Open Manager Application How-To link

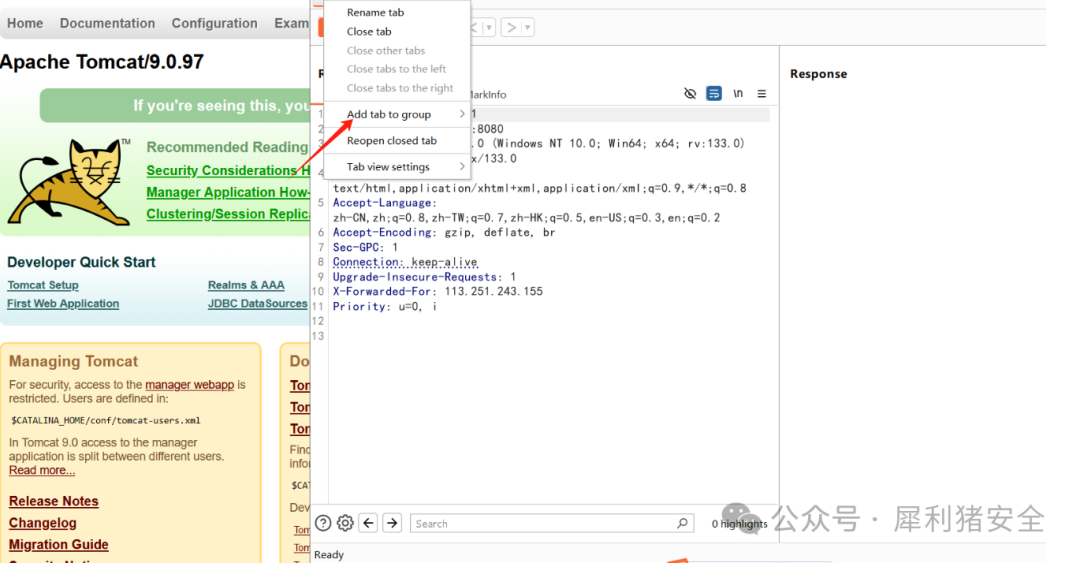(x=228, y=192)
